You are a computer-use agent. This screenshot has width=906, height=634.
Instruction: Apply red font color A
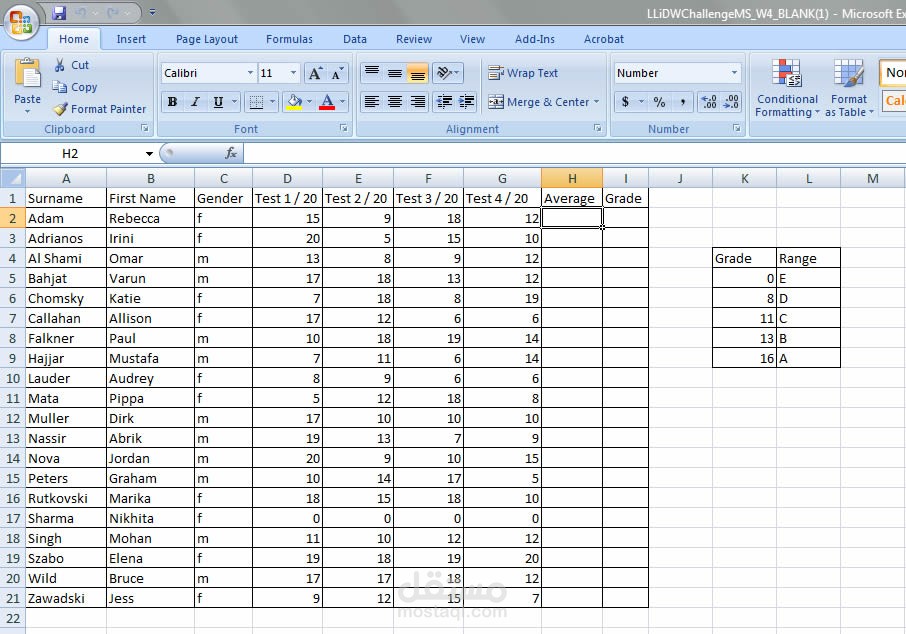click(327, 102)
